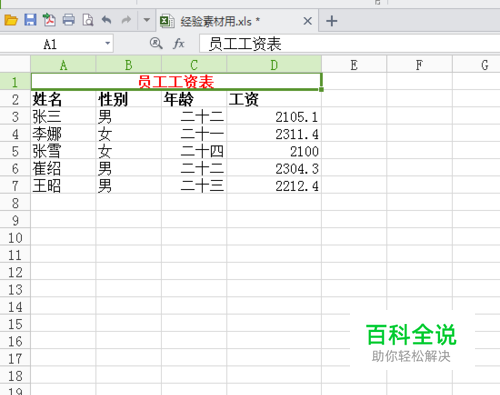Viewport: 500px width, 395px height.
Task: Select the age cell 二十三
Action: (194, 186)
